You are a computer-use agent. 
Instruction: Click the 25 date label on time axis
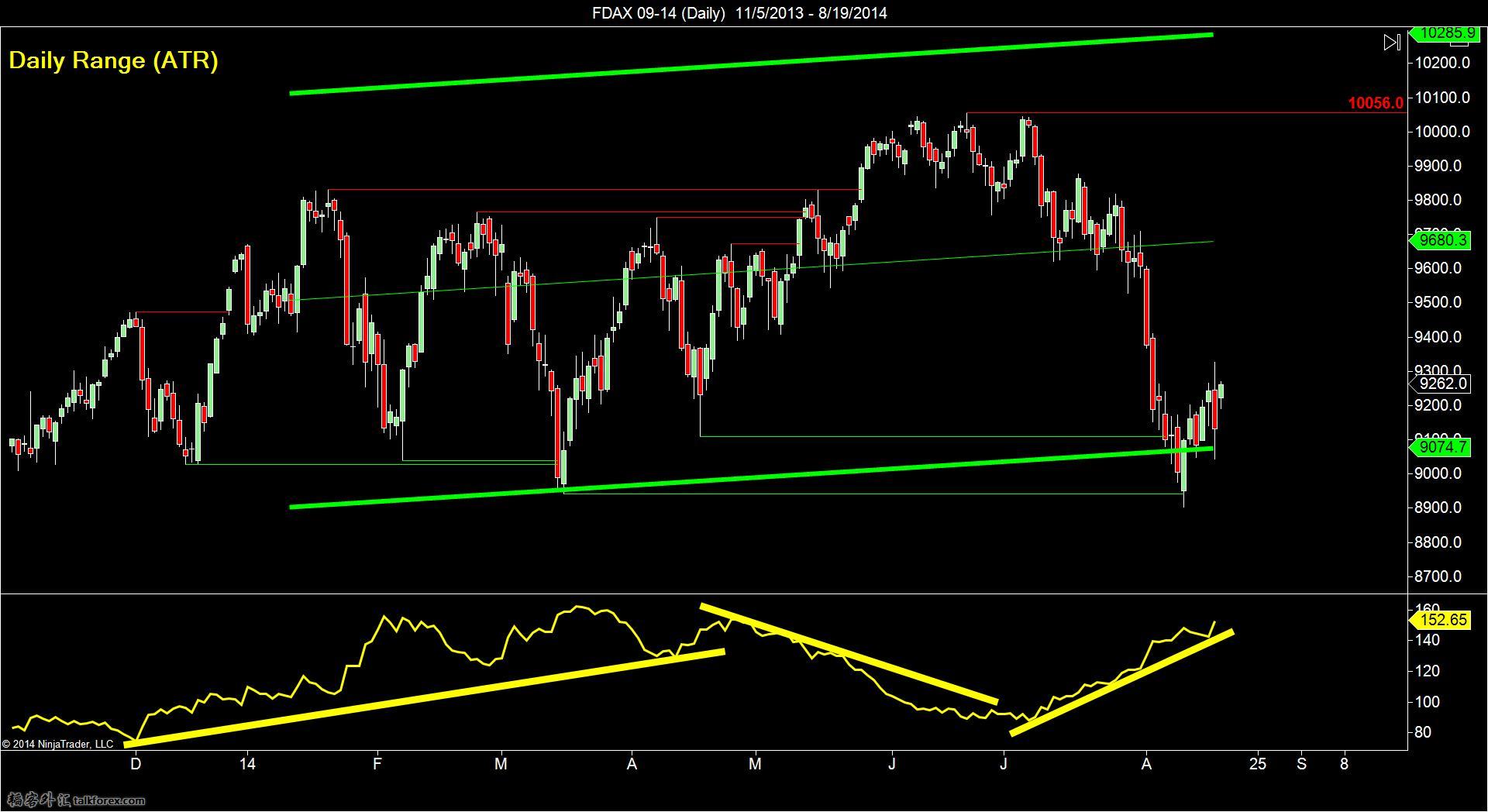[1258, 764]
